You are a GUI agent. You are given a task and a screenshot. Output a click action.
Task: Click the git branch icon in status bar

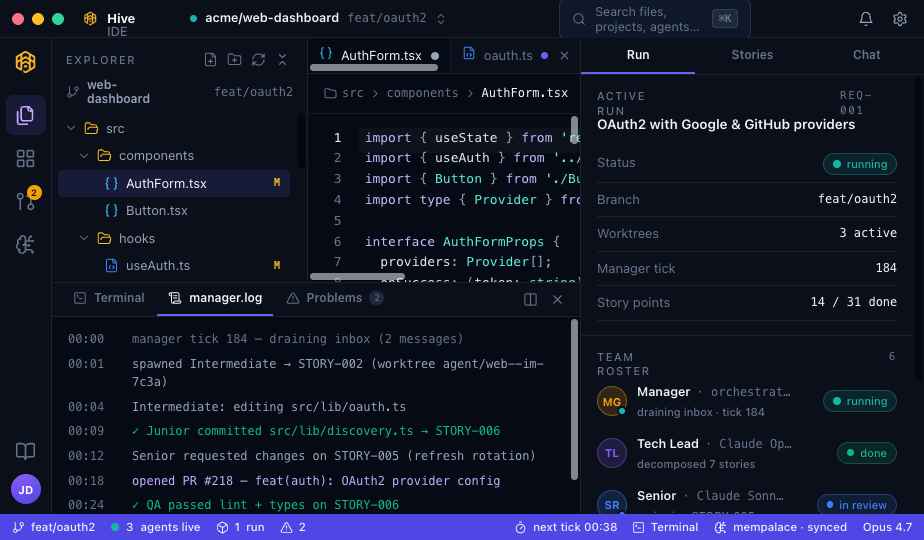(19, 527)
